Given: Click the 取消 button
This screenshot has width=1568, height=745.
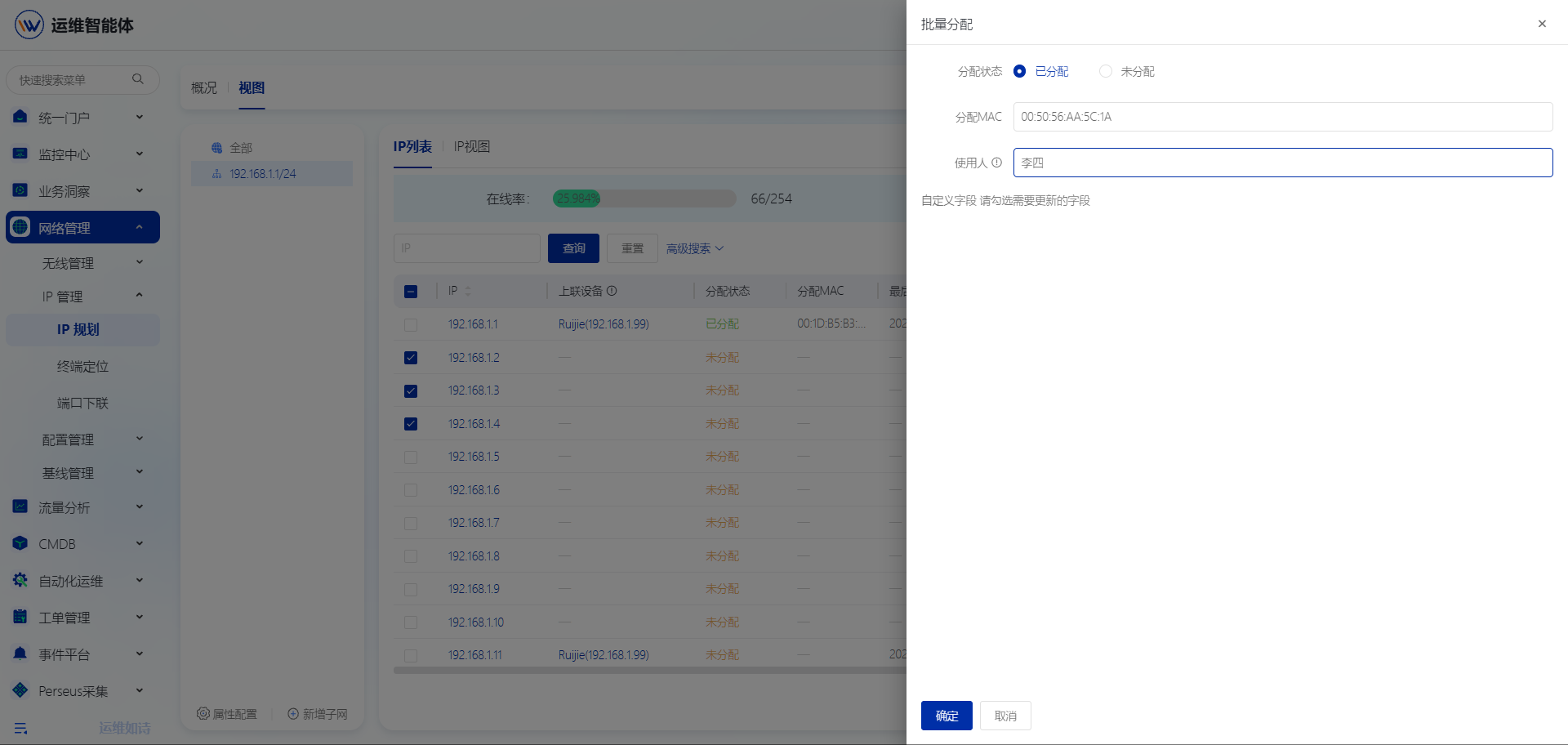Looking at the screenshot, I should [x=1005, y=716].
